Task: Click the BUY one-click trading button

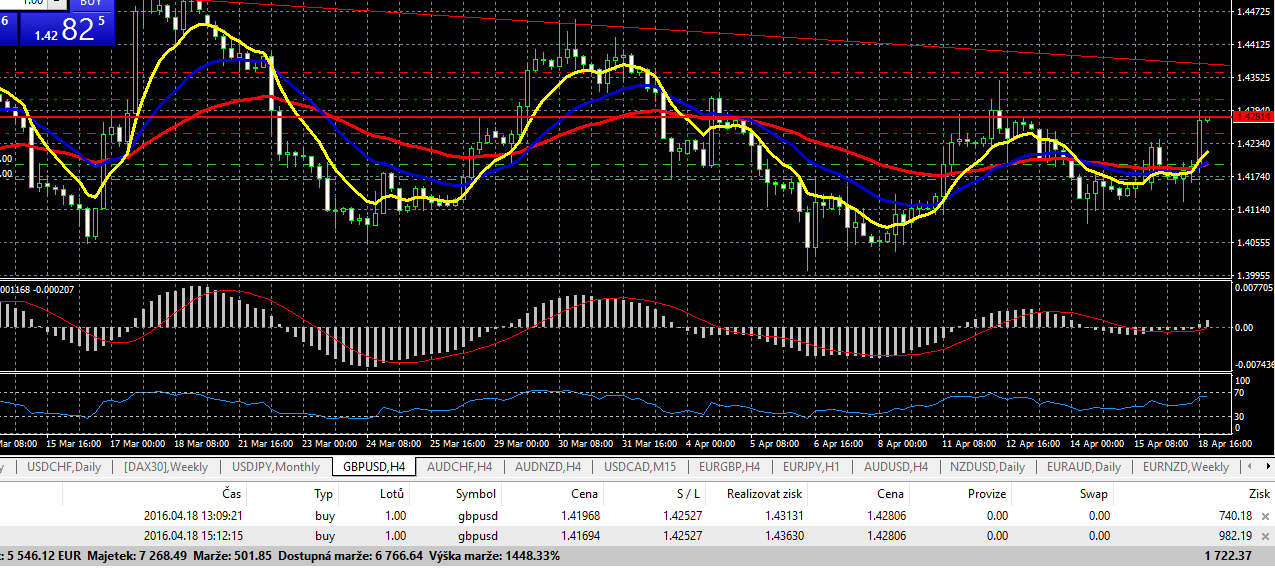Action: pyautogui.click(x=91, y=4)
